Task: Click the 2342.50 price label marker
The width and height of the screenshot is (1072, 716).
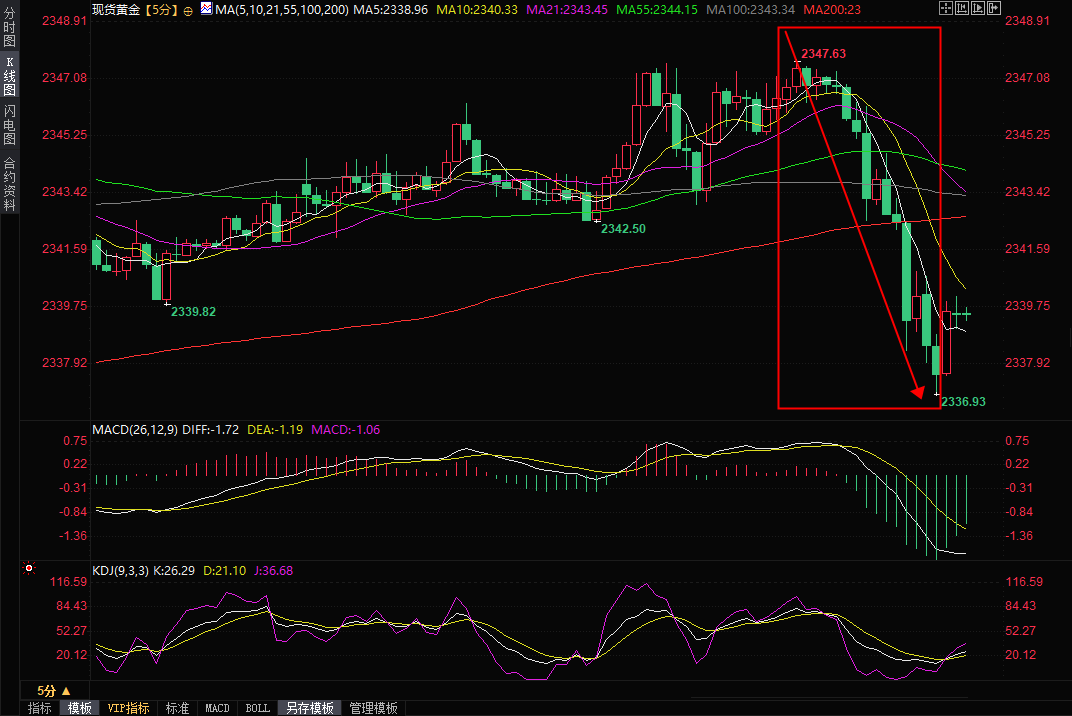Action: tap(623, 228)
